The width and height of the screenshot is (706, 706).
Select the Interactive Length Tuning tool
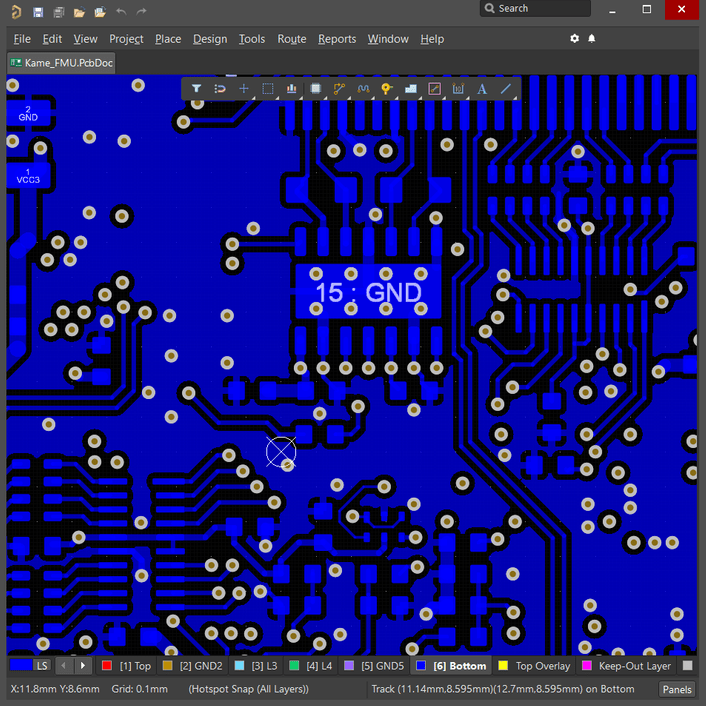click(363, 89)
